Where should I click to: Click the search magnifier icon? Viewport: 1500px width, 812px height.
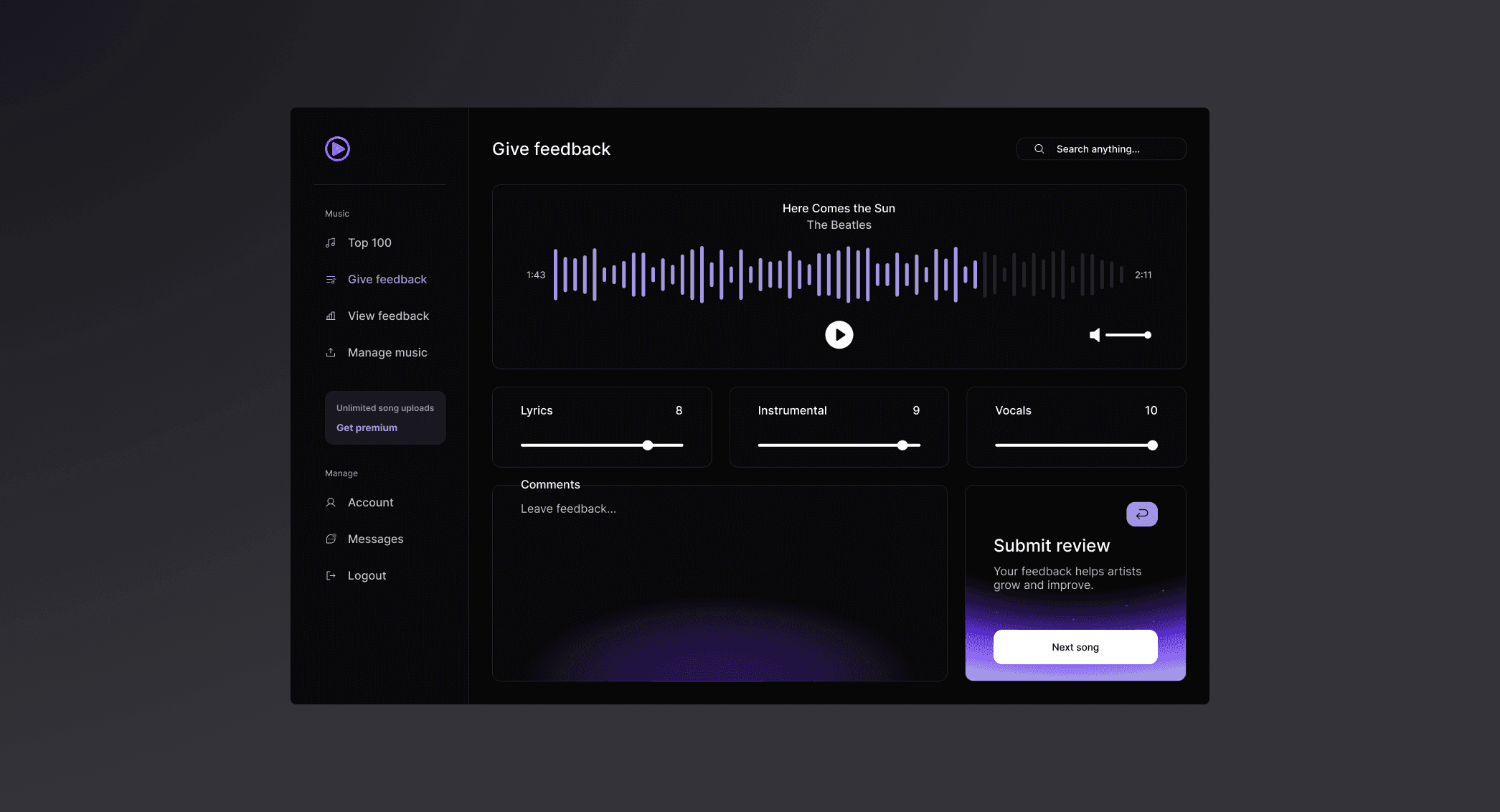[1039, 148]
